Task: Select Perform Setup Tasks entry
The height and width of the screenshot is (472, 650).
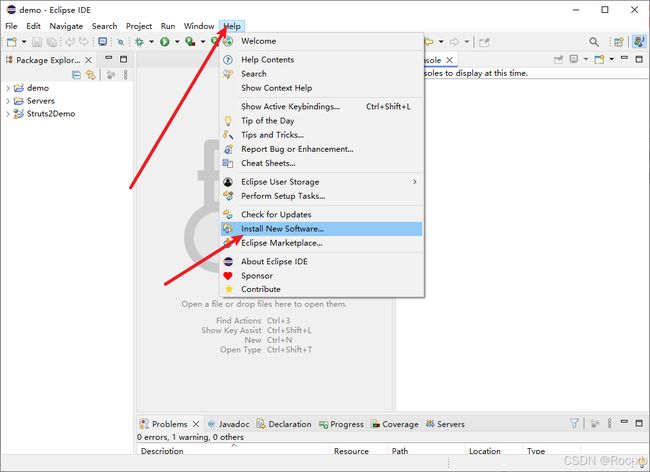Action: 322,196
